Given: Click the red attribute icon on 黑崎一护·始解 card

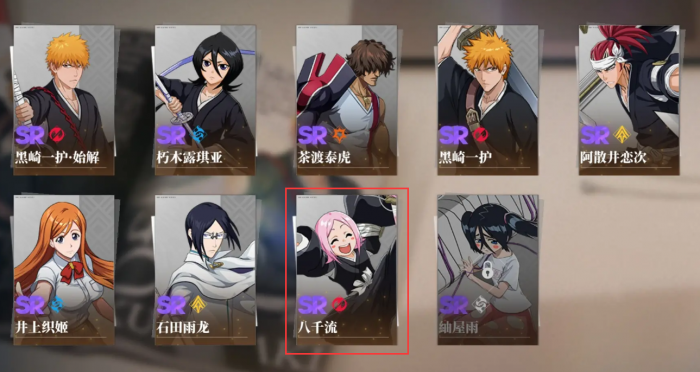Looking at the screenshot, I should pos(57,134).
